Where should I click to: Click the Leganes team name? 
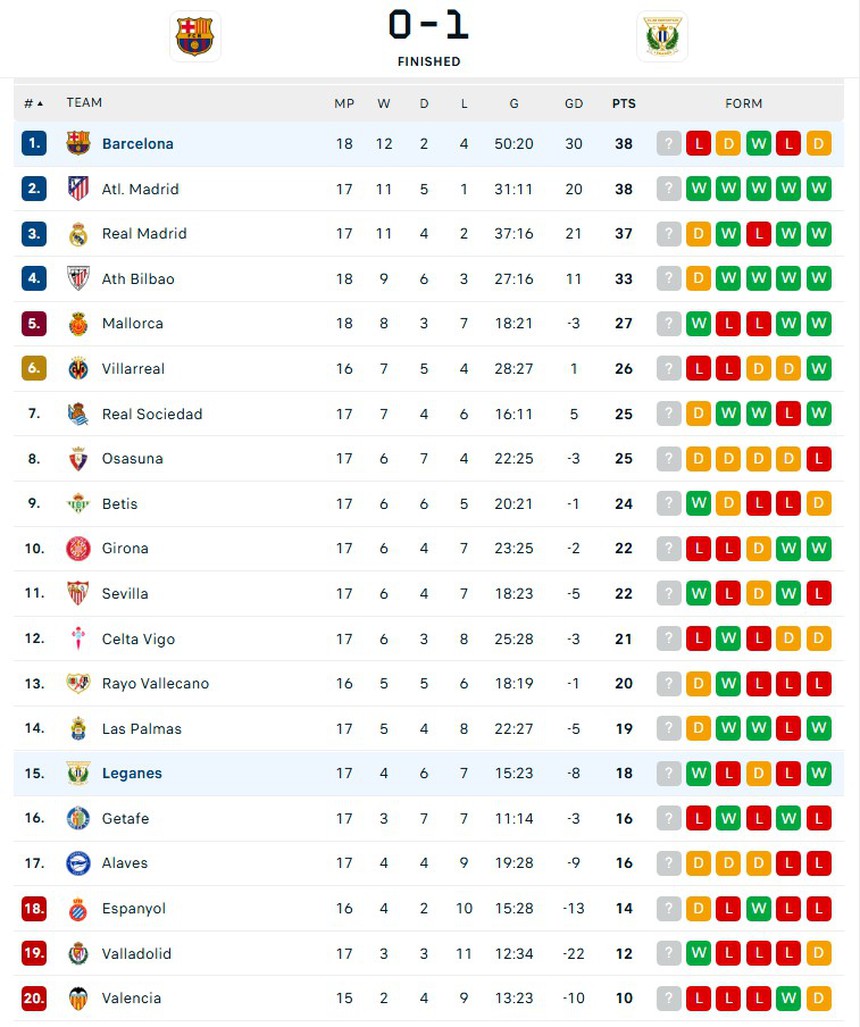131,773
